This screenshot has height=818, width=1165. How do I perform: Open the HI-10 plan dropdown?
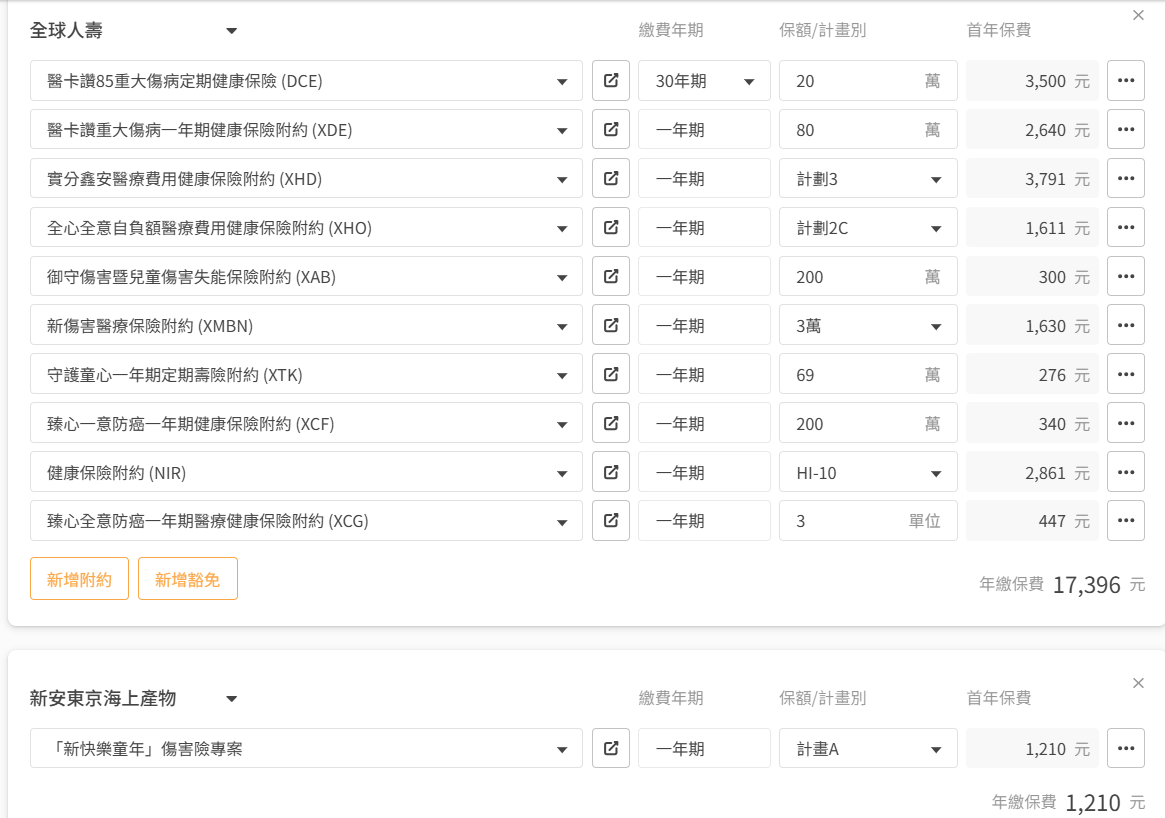(868, 473)
